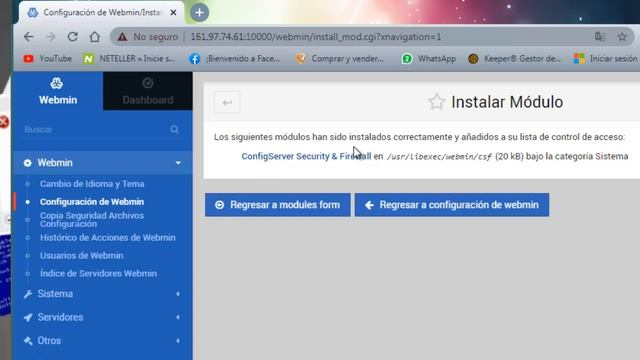This screenshot has width=640, height=360.
Task: Open Configuración de Webmin menu item
Action: (x=92, y=202)
